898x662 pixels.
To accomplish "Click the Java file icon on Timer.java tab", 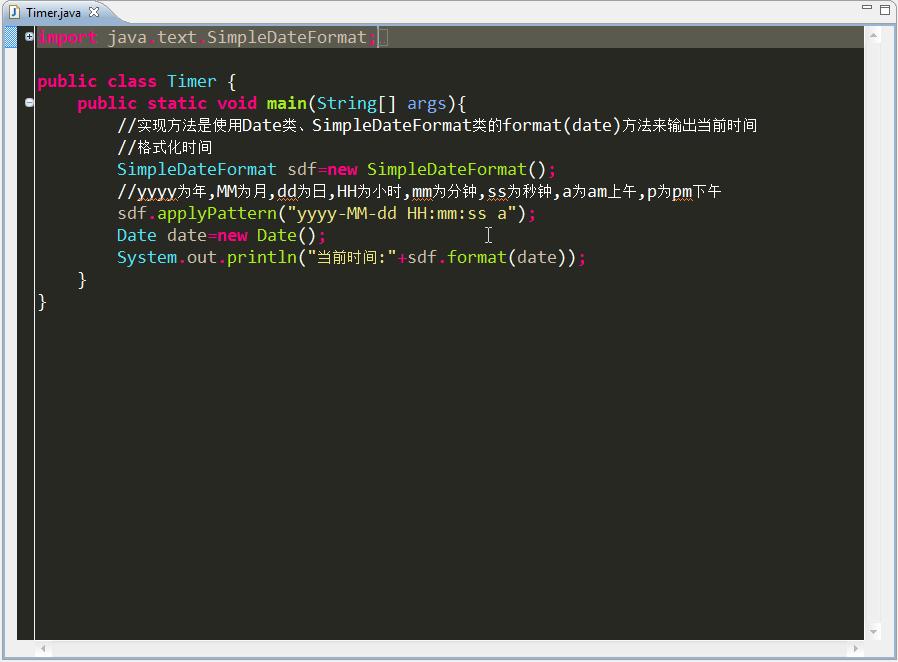I will click(14, 13).
